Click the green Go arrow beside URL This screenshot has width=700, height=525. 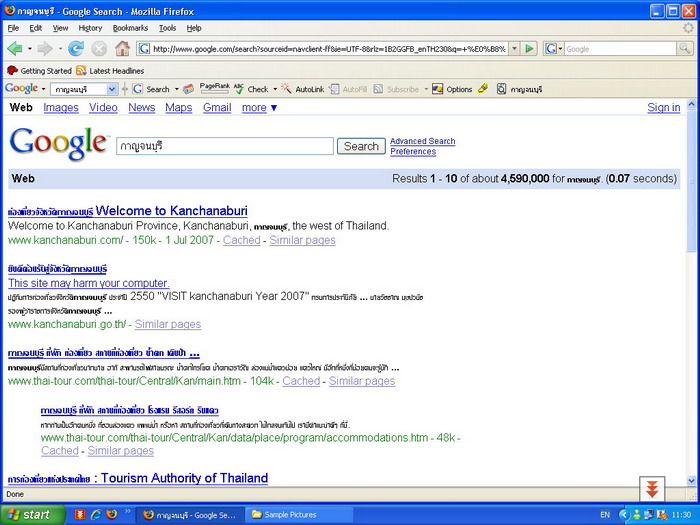click(529, 48)
